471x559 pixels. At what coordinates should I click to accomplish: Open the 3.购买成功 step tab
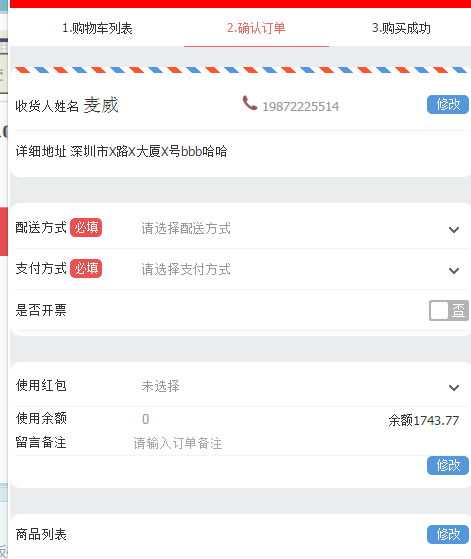coord(401,28)
